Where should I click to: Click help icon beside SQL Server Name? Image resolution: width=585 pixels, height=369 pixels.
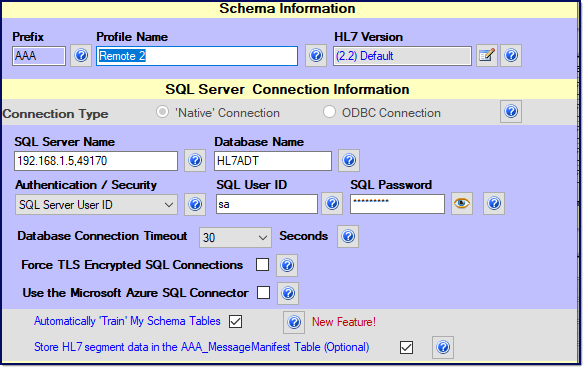(x=195, y=160)
